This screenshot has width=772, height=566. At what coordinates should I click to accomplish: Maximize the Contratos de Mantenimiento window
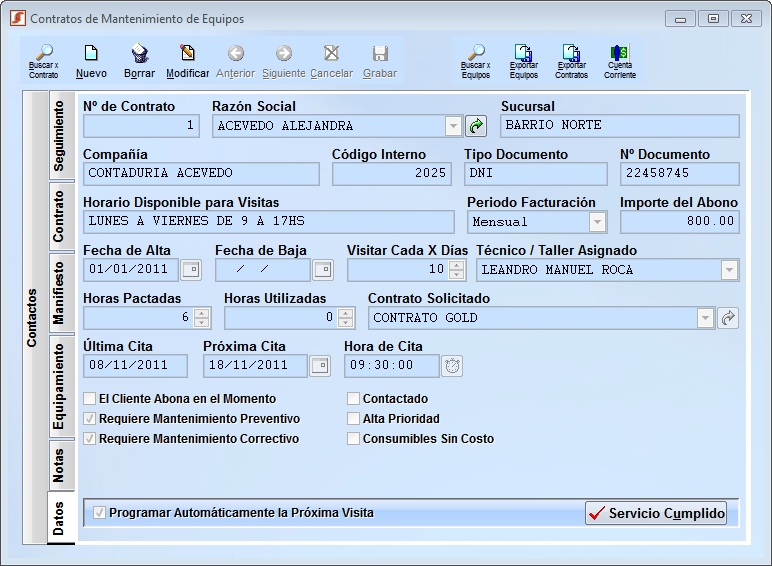[x=713, y=19]
